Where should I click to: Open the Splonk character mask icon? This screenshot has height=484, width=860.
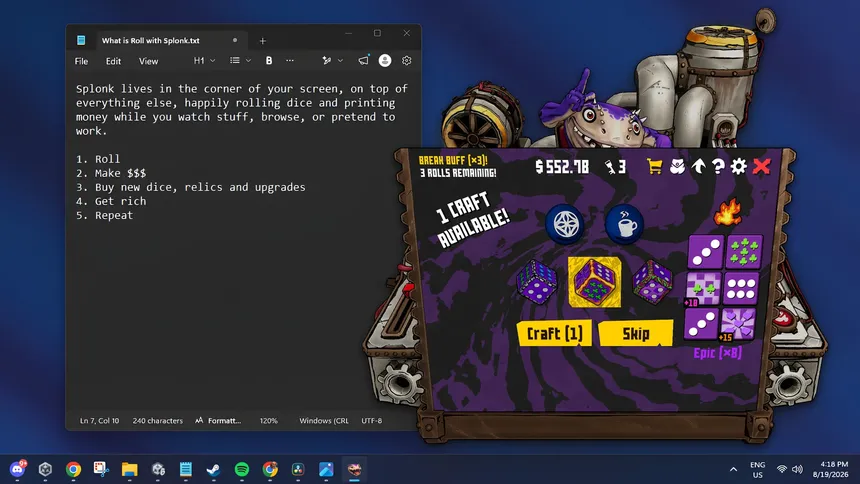tap(677, 166)
